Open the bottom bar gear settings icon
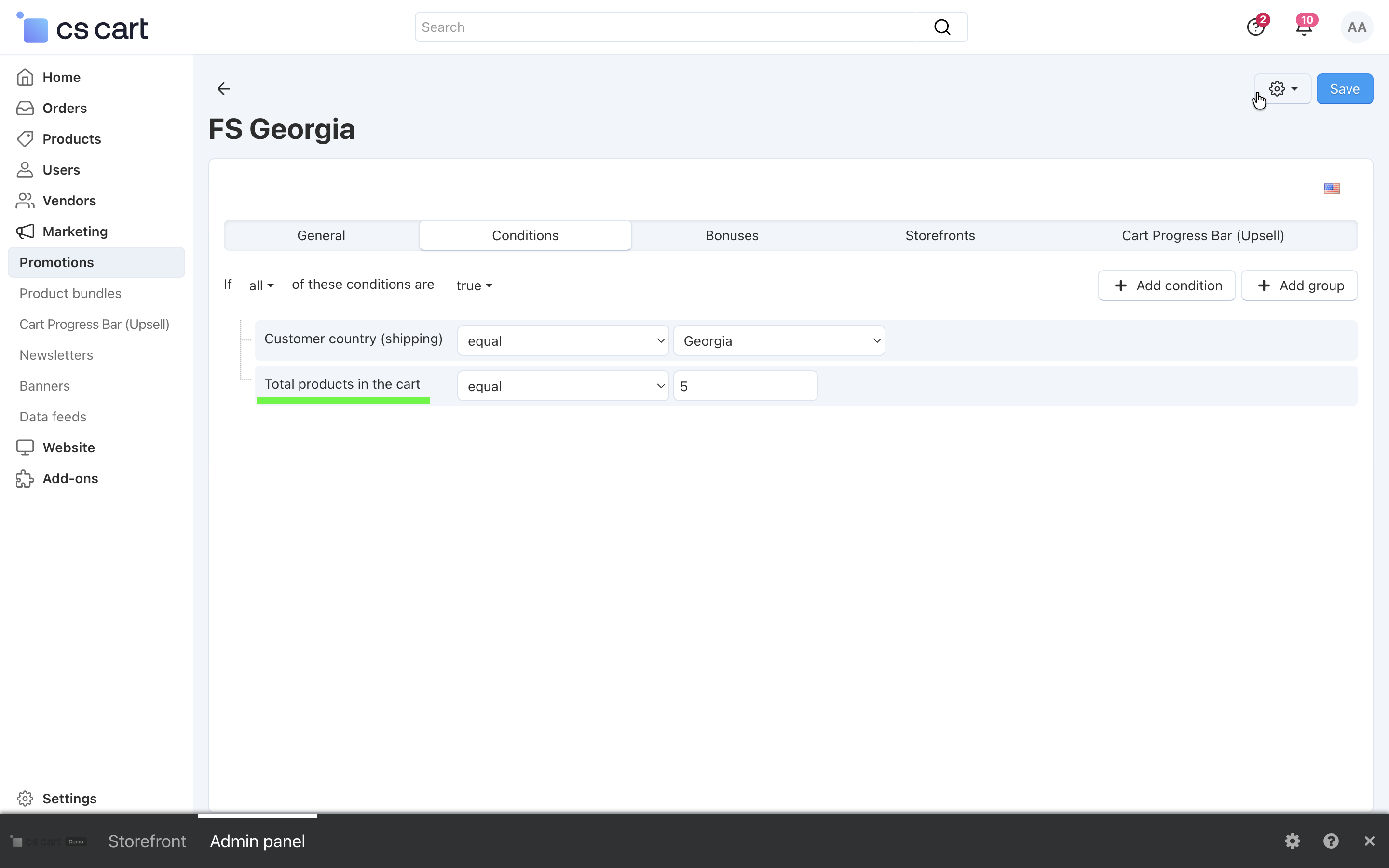The image size is (1389, 868). pos(1292,841)
